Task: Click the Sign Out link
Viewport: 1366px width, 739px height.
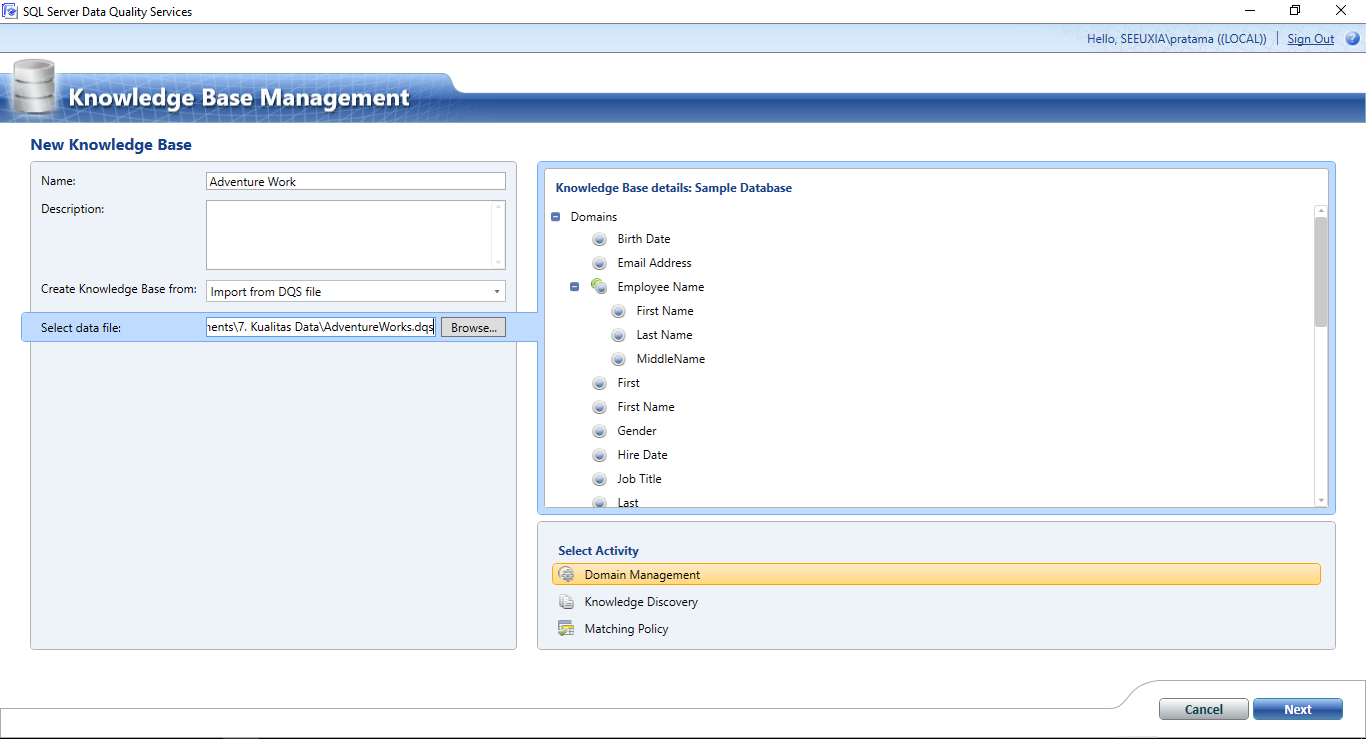Action: tap(1311, 39)
